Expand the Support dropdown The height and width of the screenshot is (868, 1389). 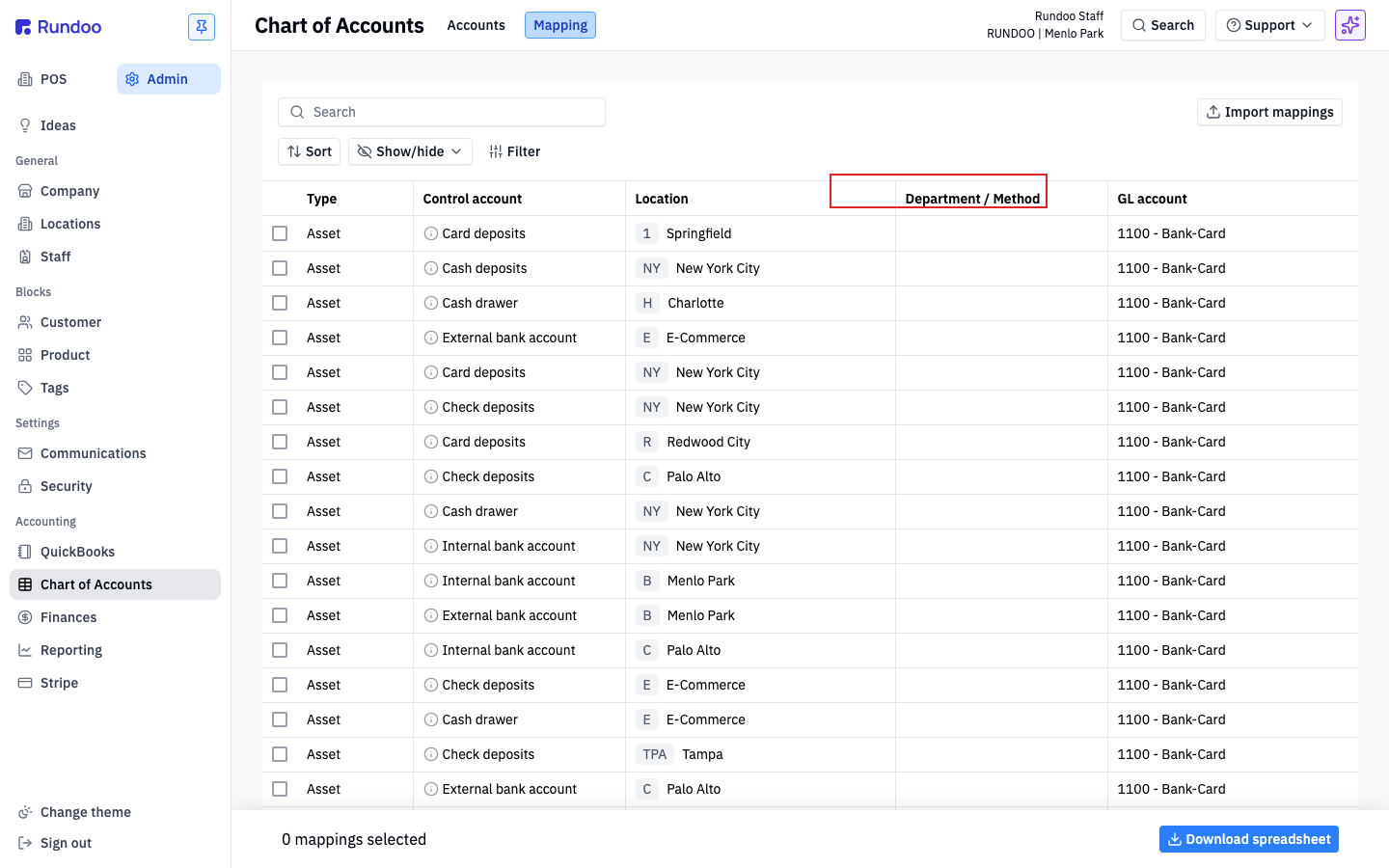[1270, 25]
